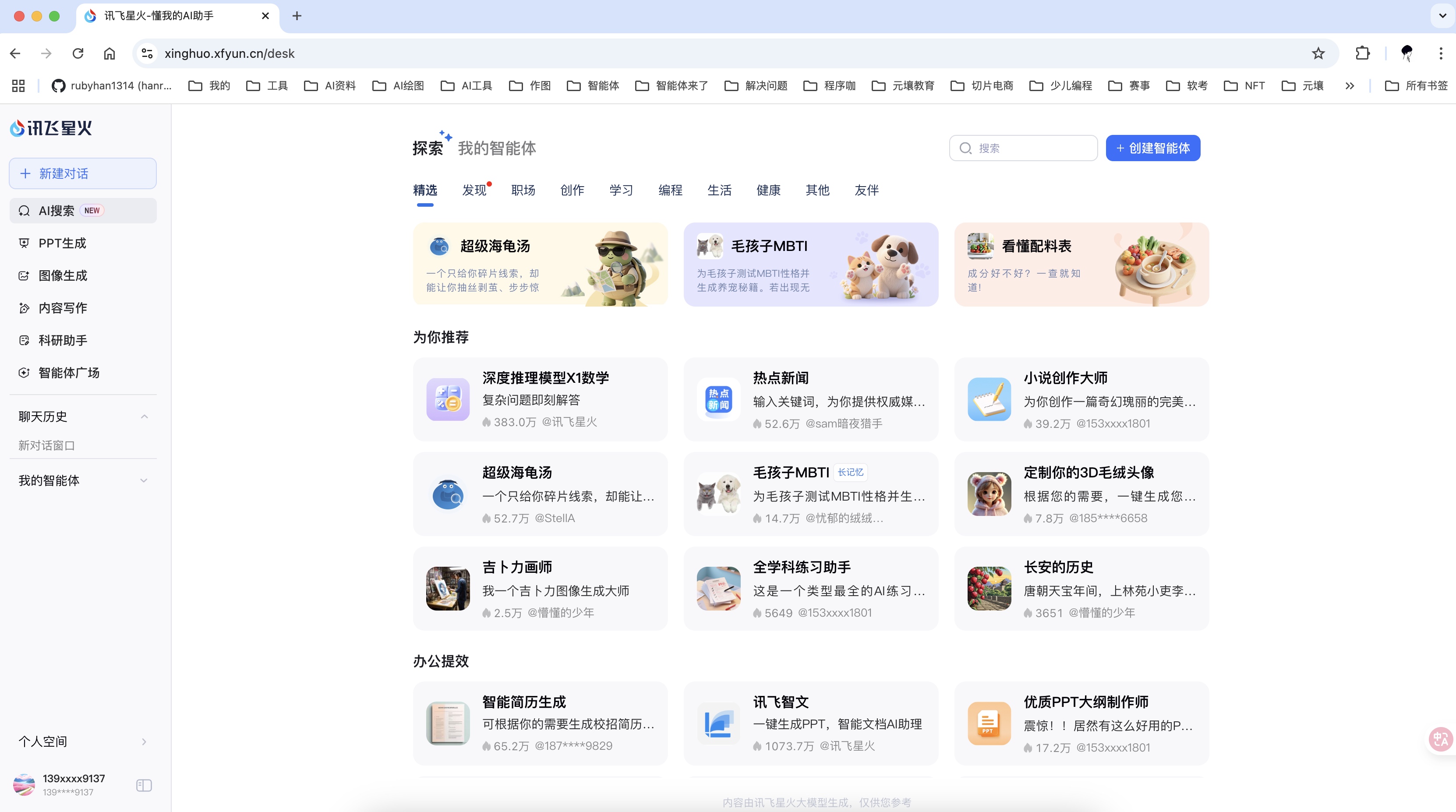Open 图像生成 tool
Screen dimensions: 1456x812
coord(83,275)
